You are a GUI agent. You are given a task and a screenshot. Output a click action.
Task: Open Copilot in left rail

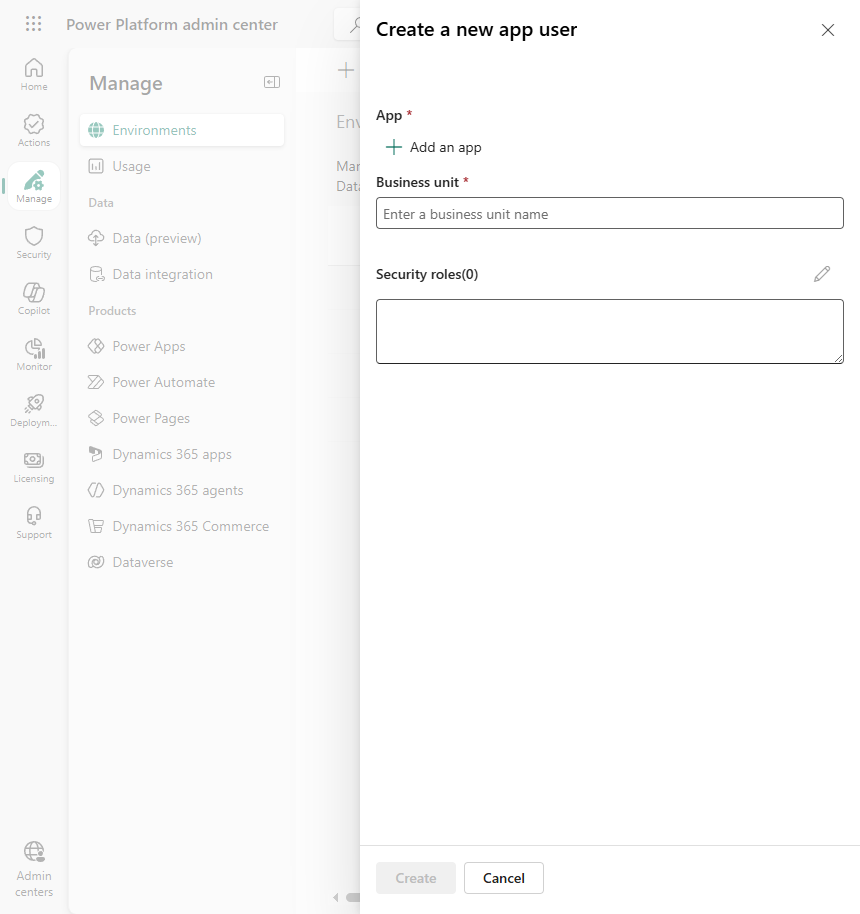(x=34, y=298)
